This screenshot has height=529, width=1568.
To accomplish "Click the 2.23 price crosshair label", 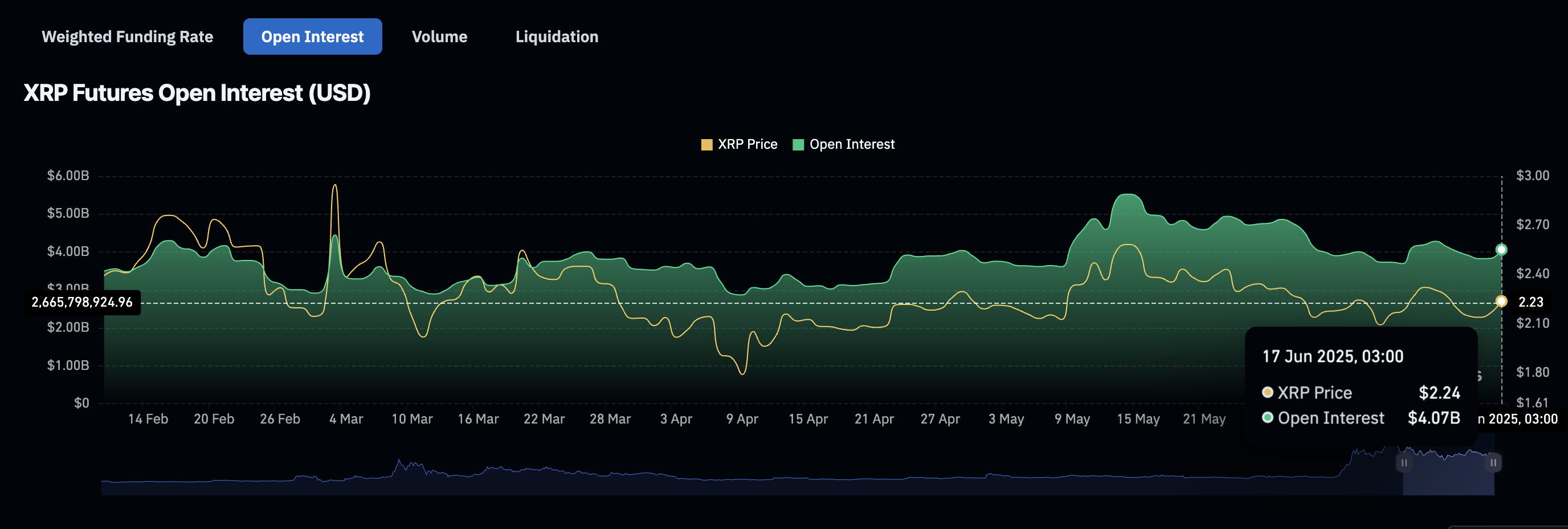I will tap(1530, 302).
